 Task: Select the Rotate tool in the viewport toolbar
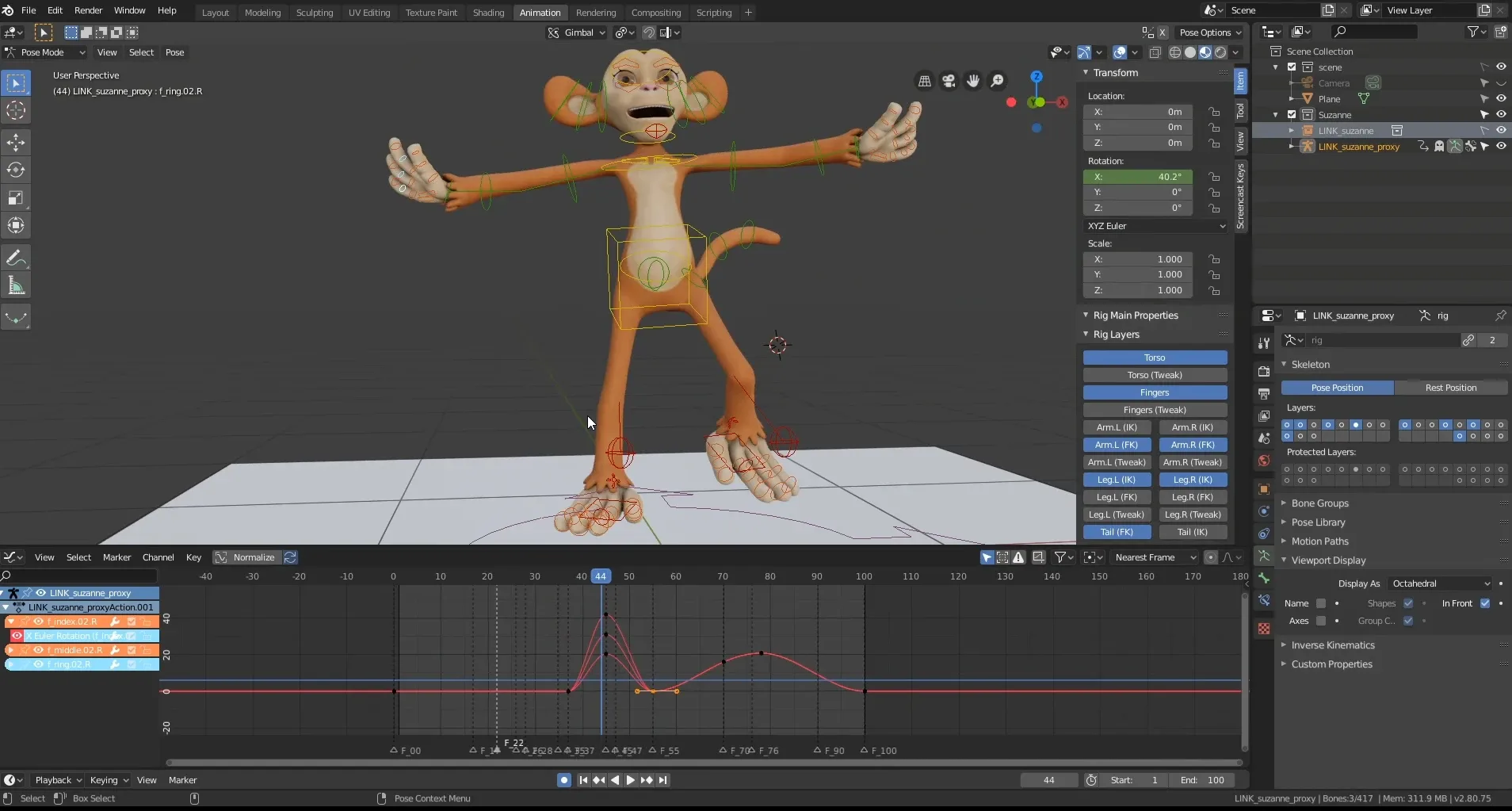click(x=16, y=169)
